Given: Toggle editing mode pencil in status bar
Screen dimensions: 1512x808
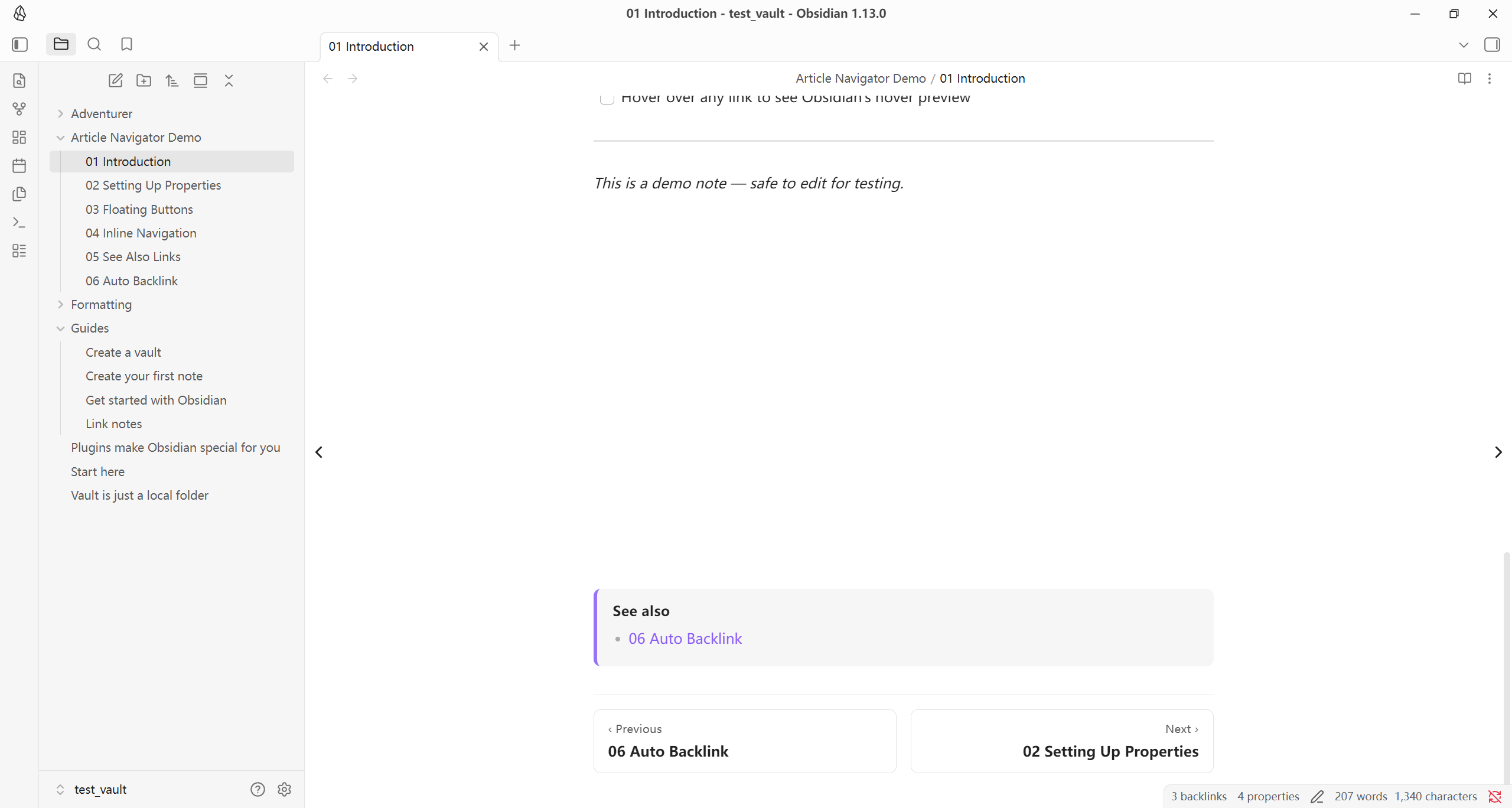Looking at the screenshot, I should point(1317,797).
